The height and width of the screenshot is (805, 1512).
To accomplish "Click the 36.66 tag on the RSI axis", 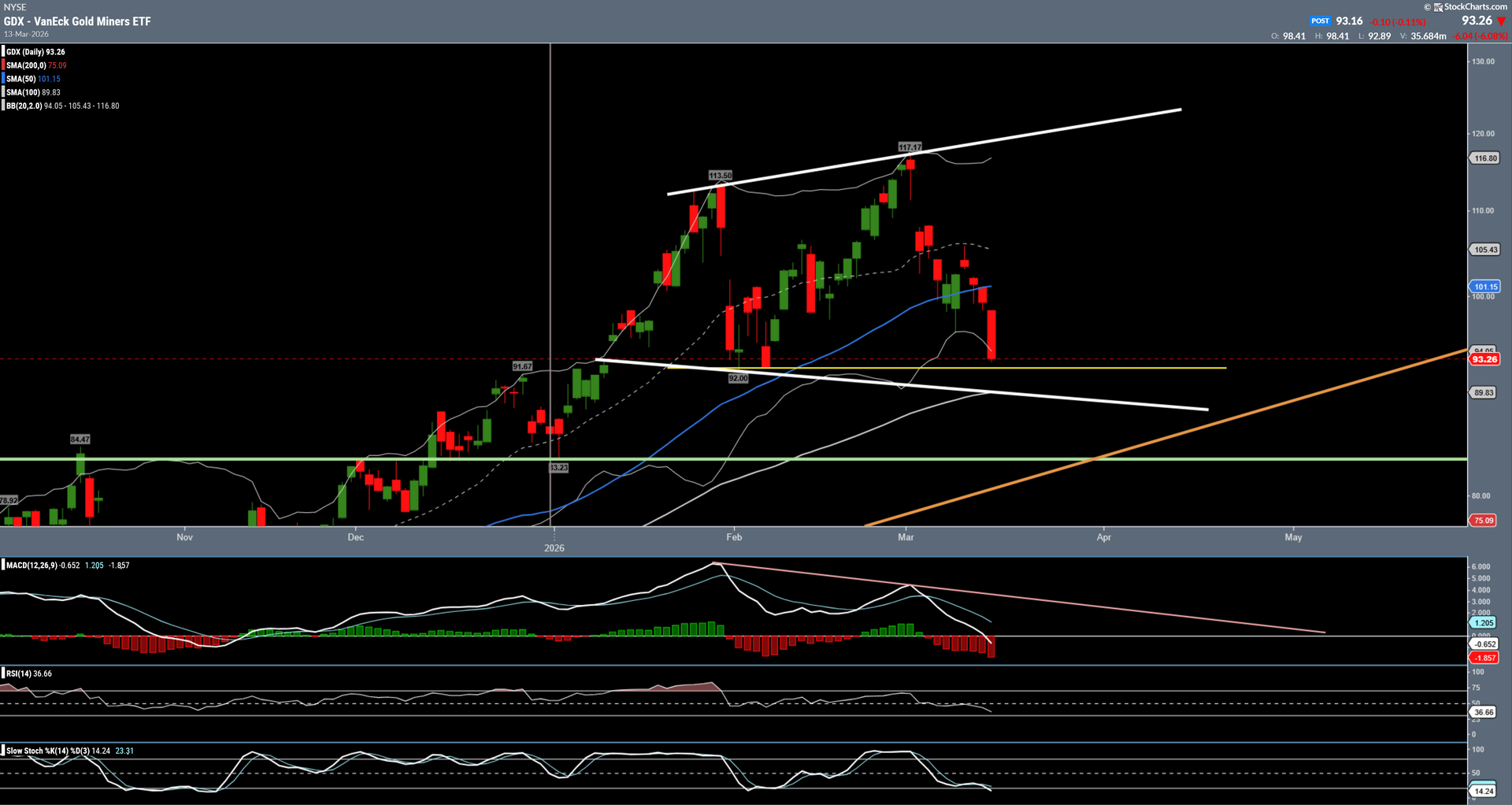I will (1484, 712).
